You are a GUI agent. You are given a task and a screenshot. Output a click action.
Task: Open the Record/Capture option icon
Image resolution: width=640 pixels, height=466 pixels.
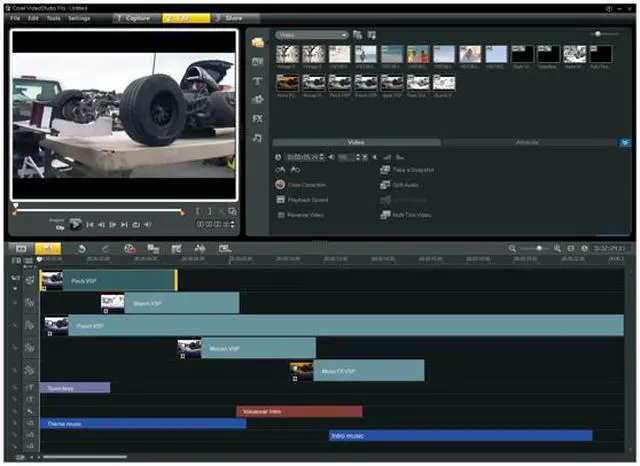tap(130, 249)
